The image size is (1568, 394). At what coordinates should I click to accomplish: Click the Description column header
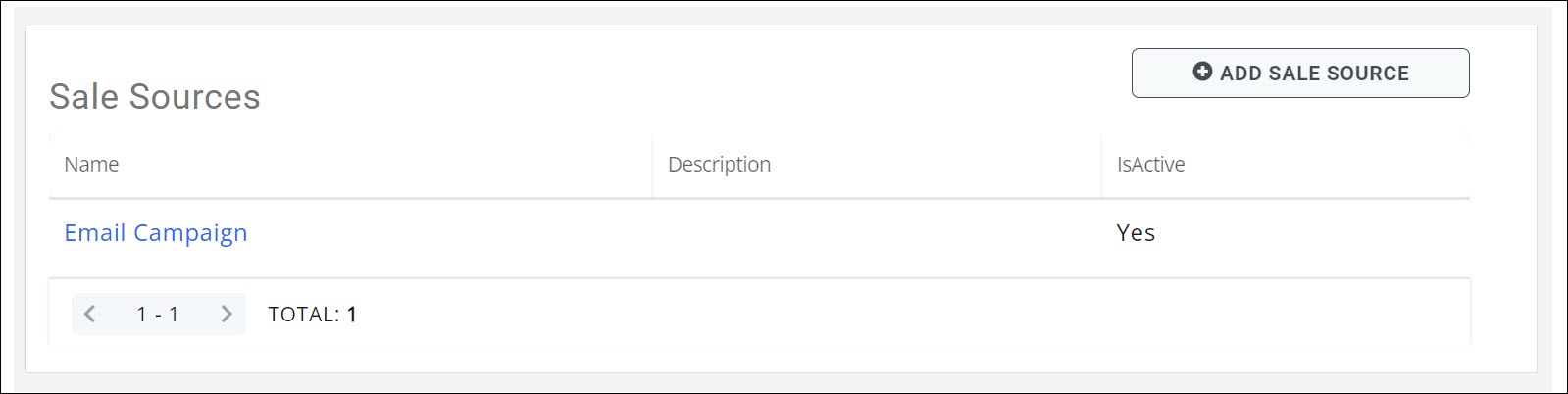coord(719,165)
